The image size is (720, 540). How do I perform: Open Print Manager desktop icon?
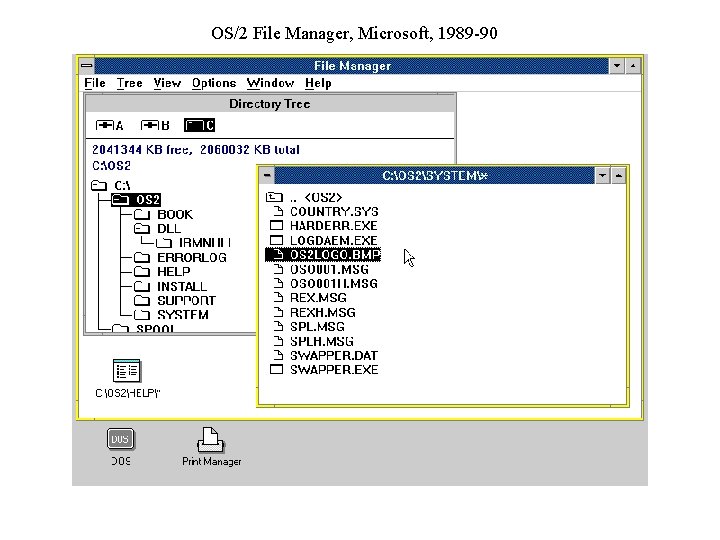(211, 440)
